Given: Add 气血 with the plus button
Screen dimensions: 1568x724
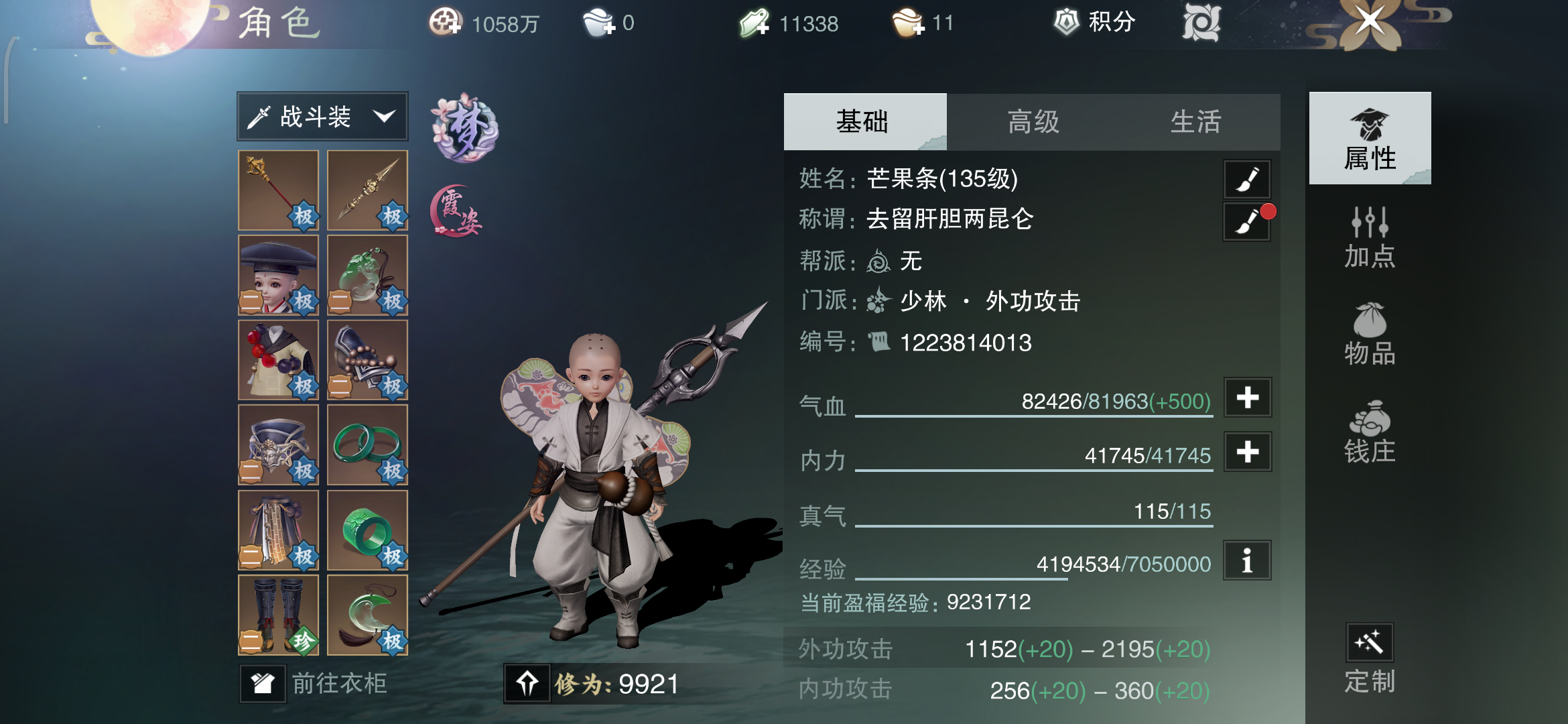Looking at the screenshot, I should pyautogui.click(x=1247, y=398).
